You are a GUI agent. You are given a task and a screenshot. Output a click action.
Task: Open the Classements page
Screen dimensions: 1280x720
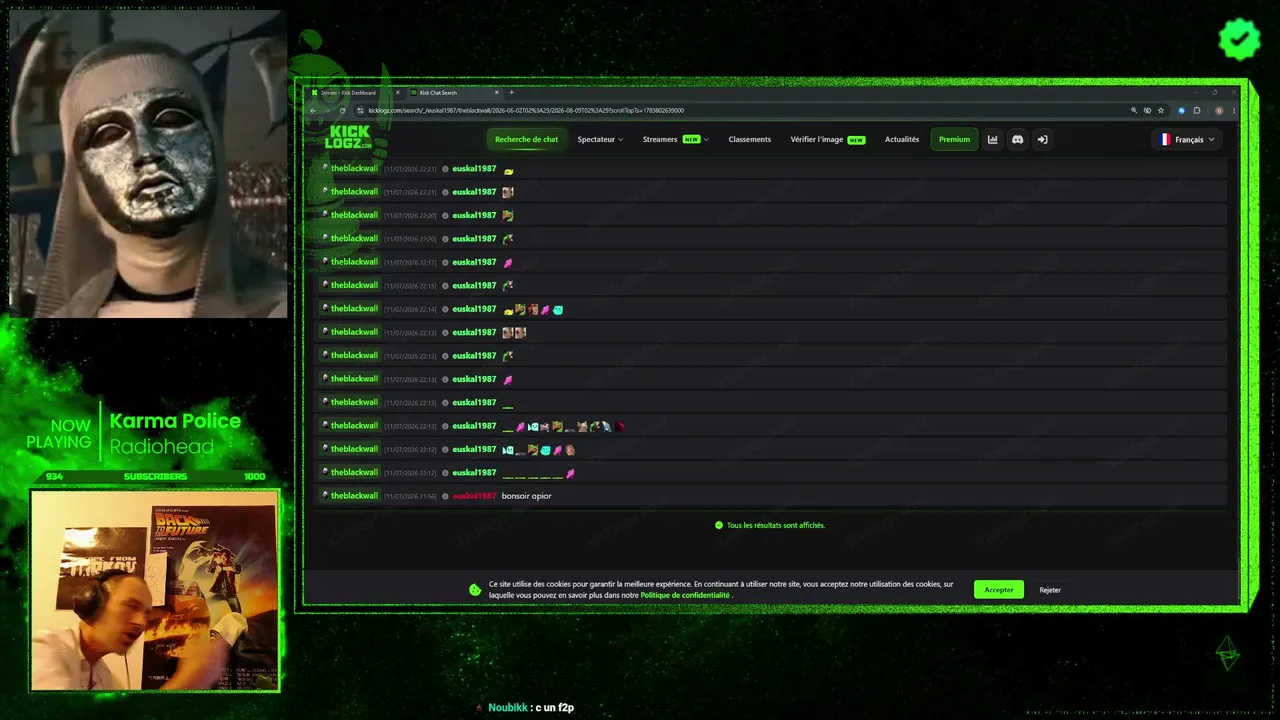750,140
